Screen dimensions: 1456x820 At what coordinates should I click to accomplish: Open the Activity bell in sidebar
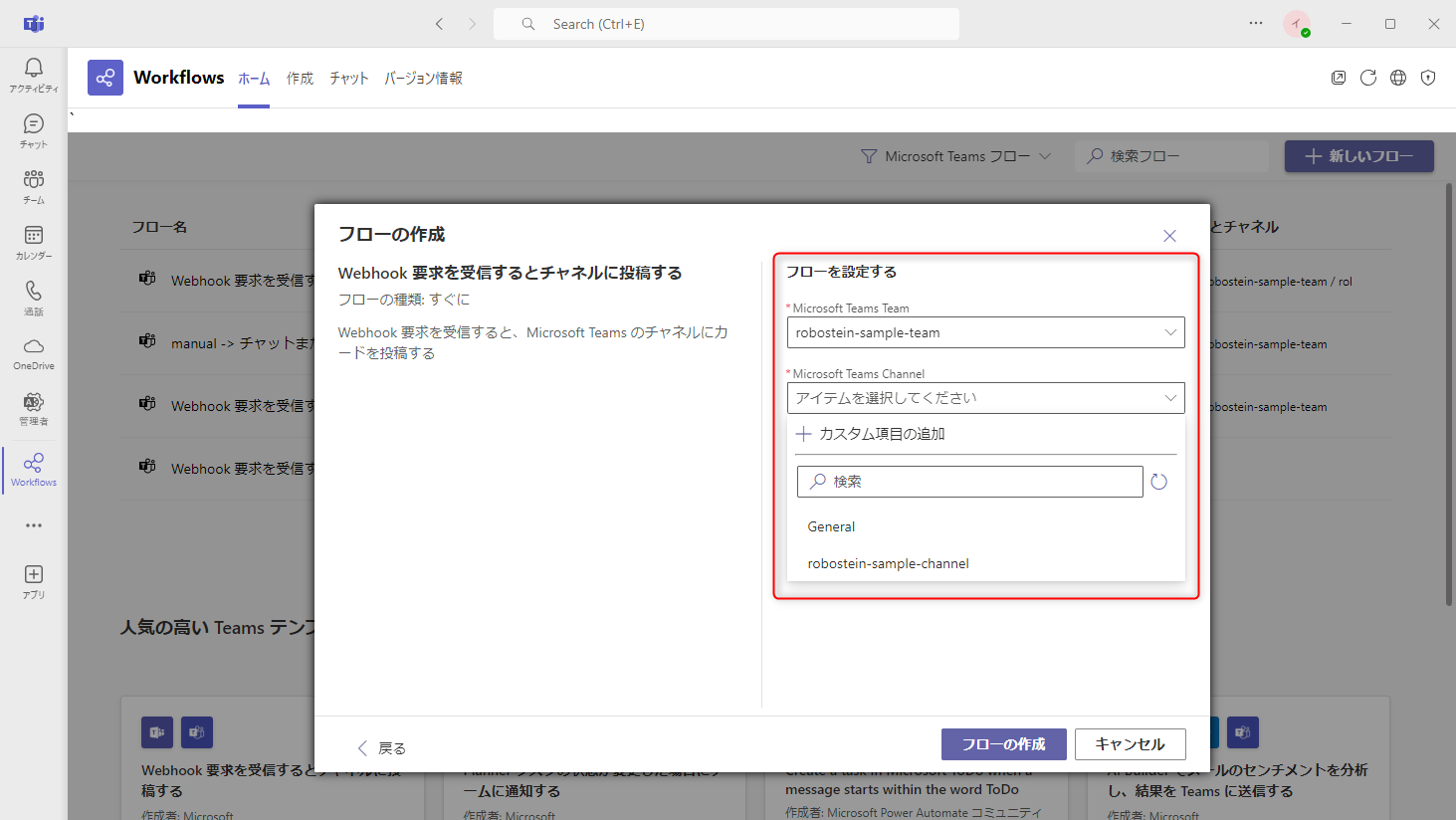(34, 75)
